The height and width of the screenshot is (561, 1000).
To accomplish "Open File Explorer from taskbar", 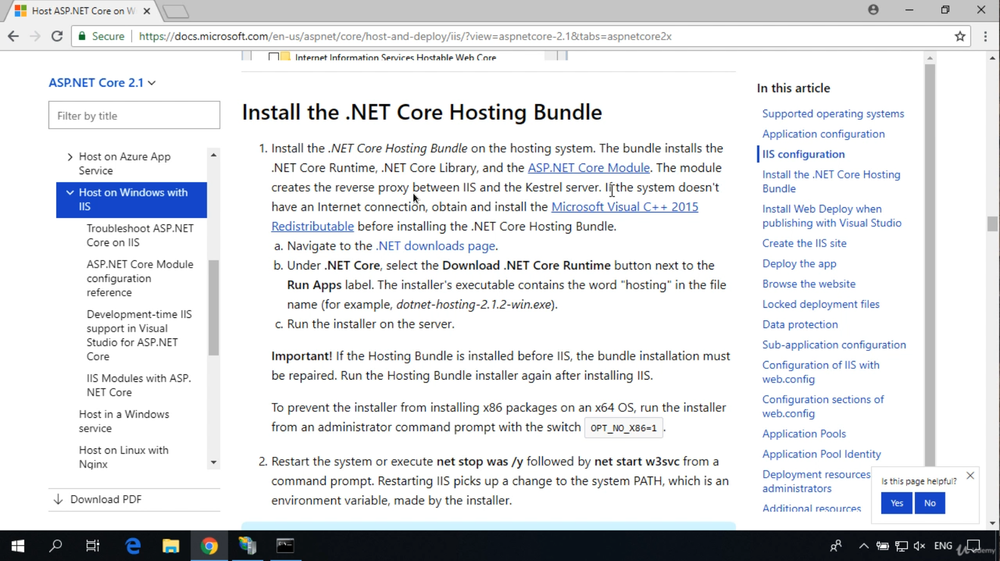I will point(170,546).
